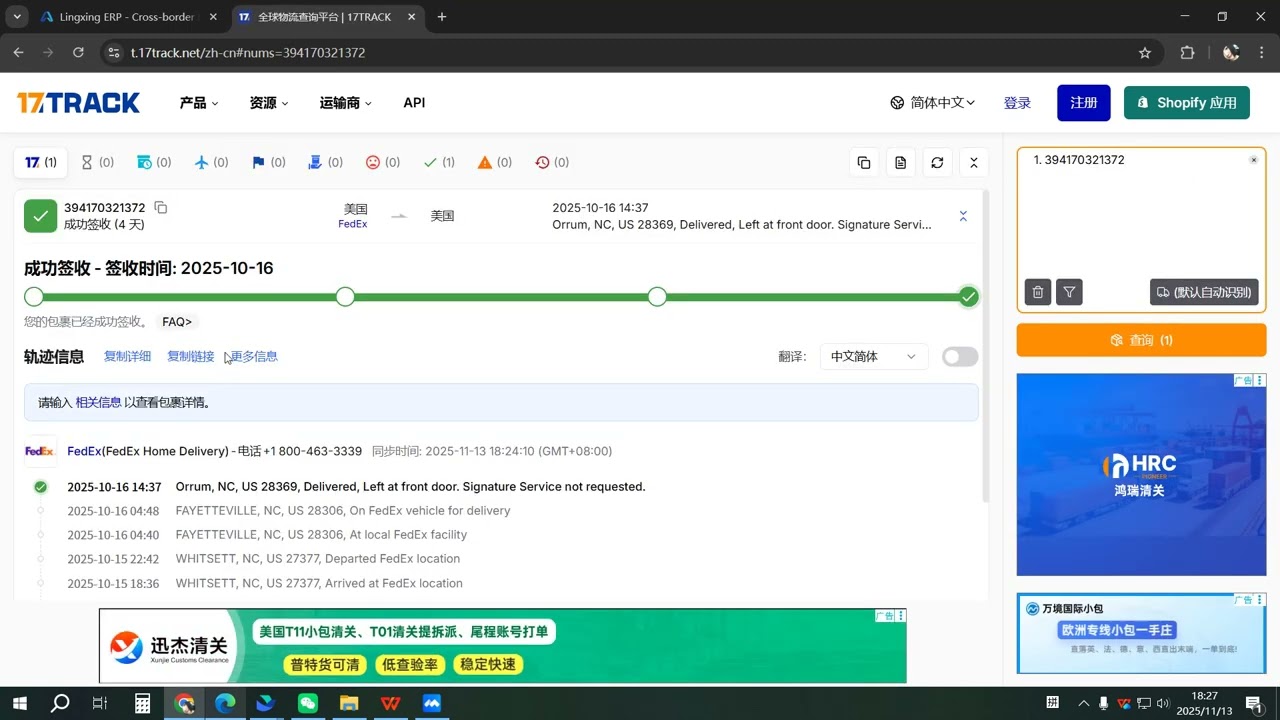The height and width of the screenshot is (720, 1280).
Task: Filter by delivered checkmark status tab
Action: click(x=439, y=162)
